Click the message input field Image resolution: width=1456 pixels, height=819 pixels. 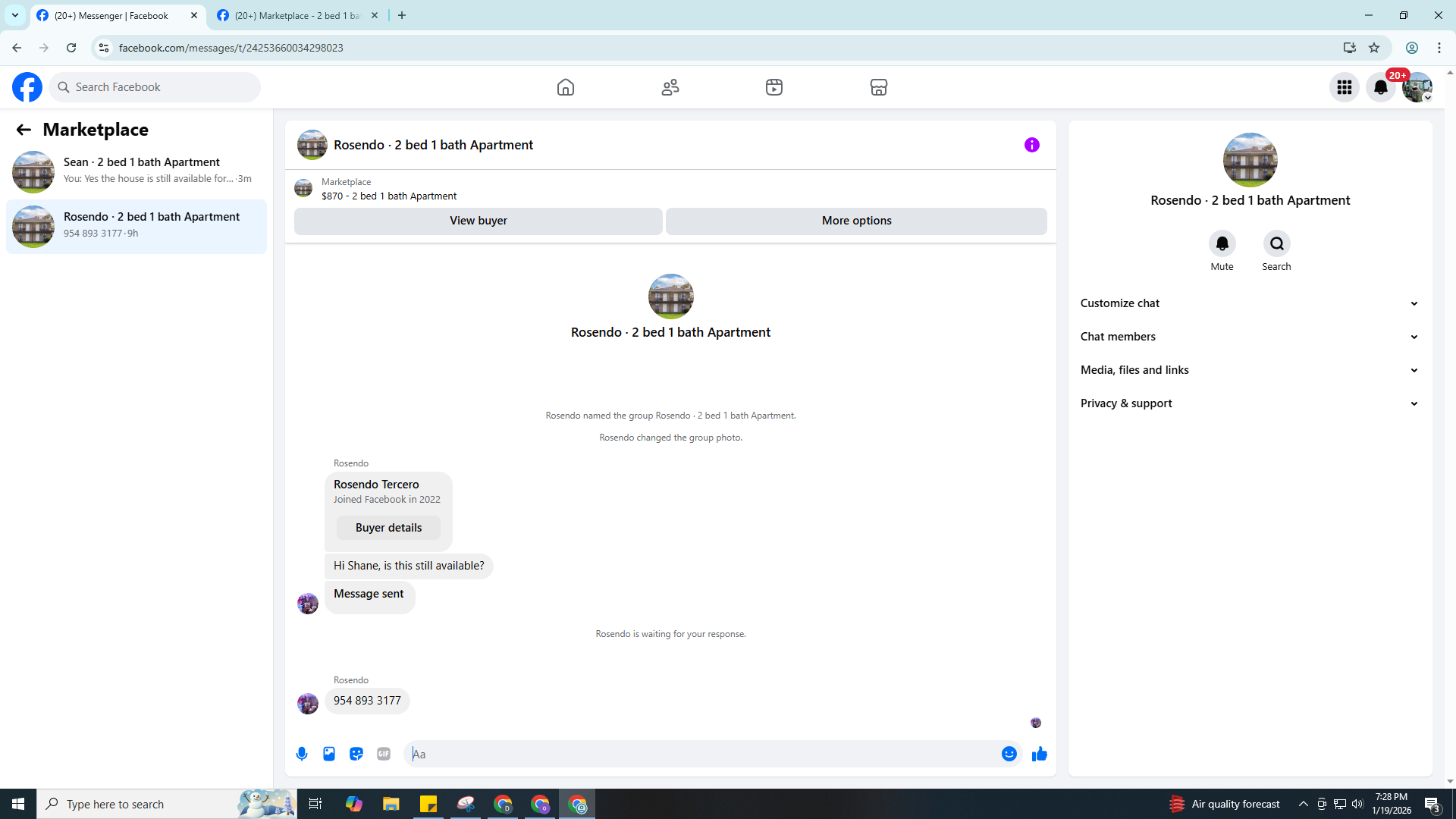point(701,754)
